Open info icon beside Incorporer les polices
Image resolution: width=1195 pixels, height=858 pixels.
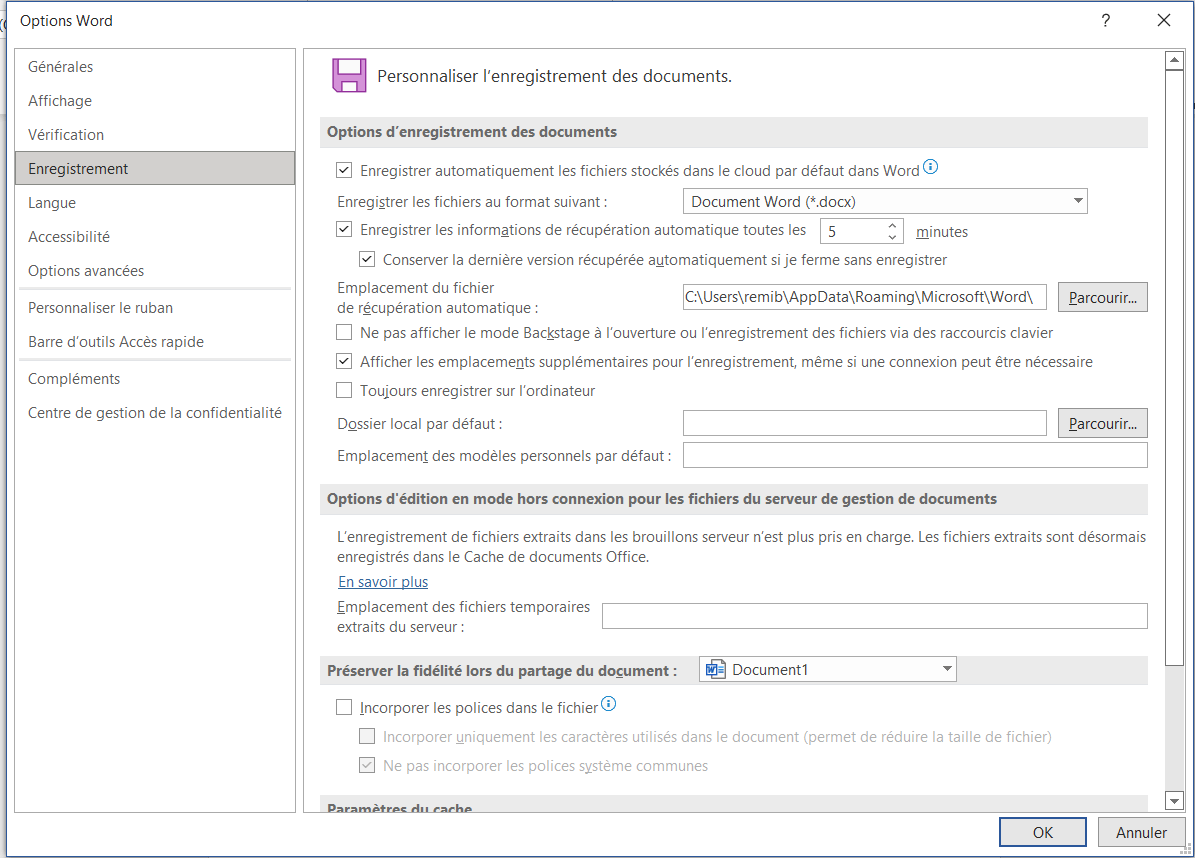[608, 703]
